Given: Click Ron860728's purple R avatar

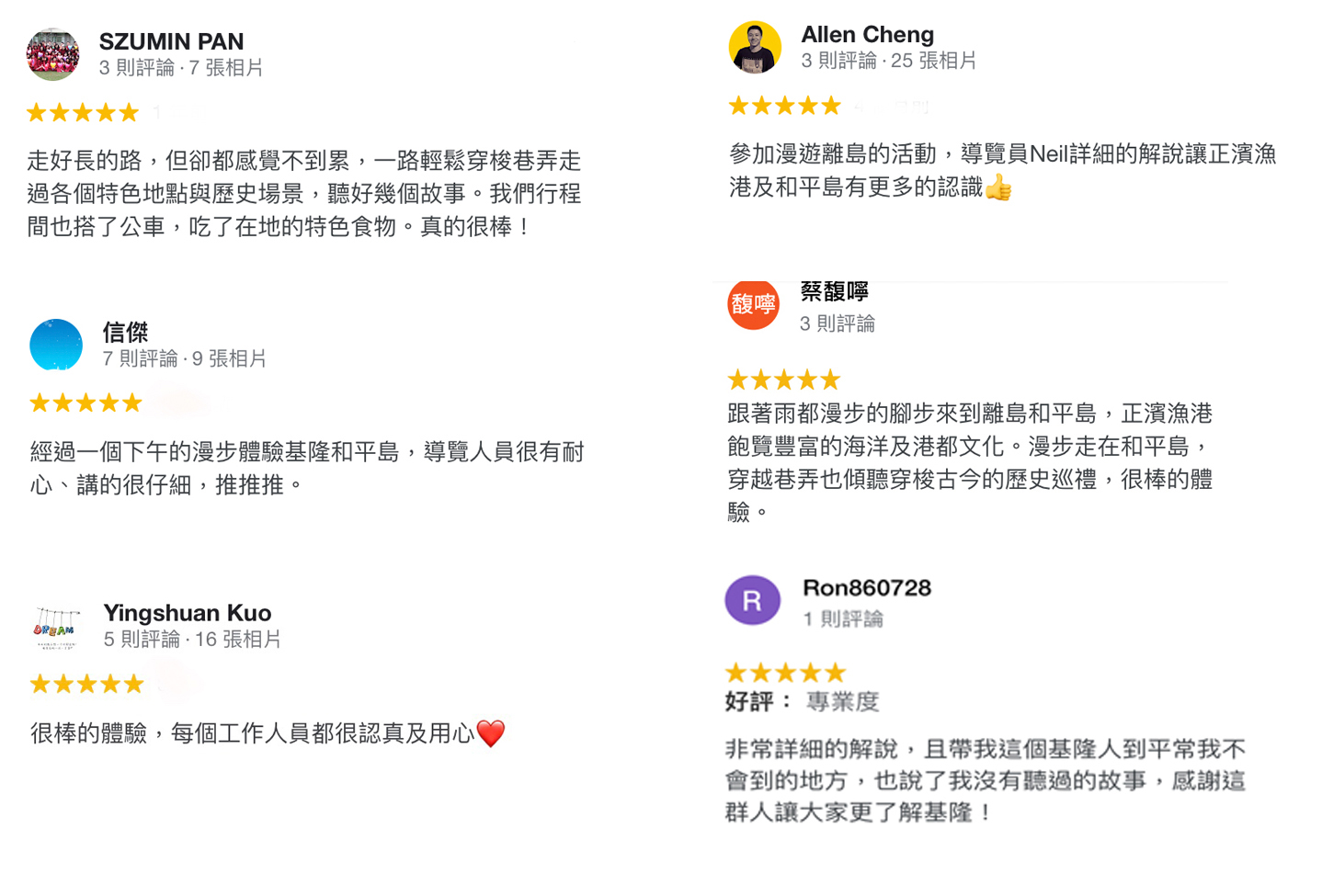Looking at the screenshot, I should pos(752,600).
